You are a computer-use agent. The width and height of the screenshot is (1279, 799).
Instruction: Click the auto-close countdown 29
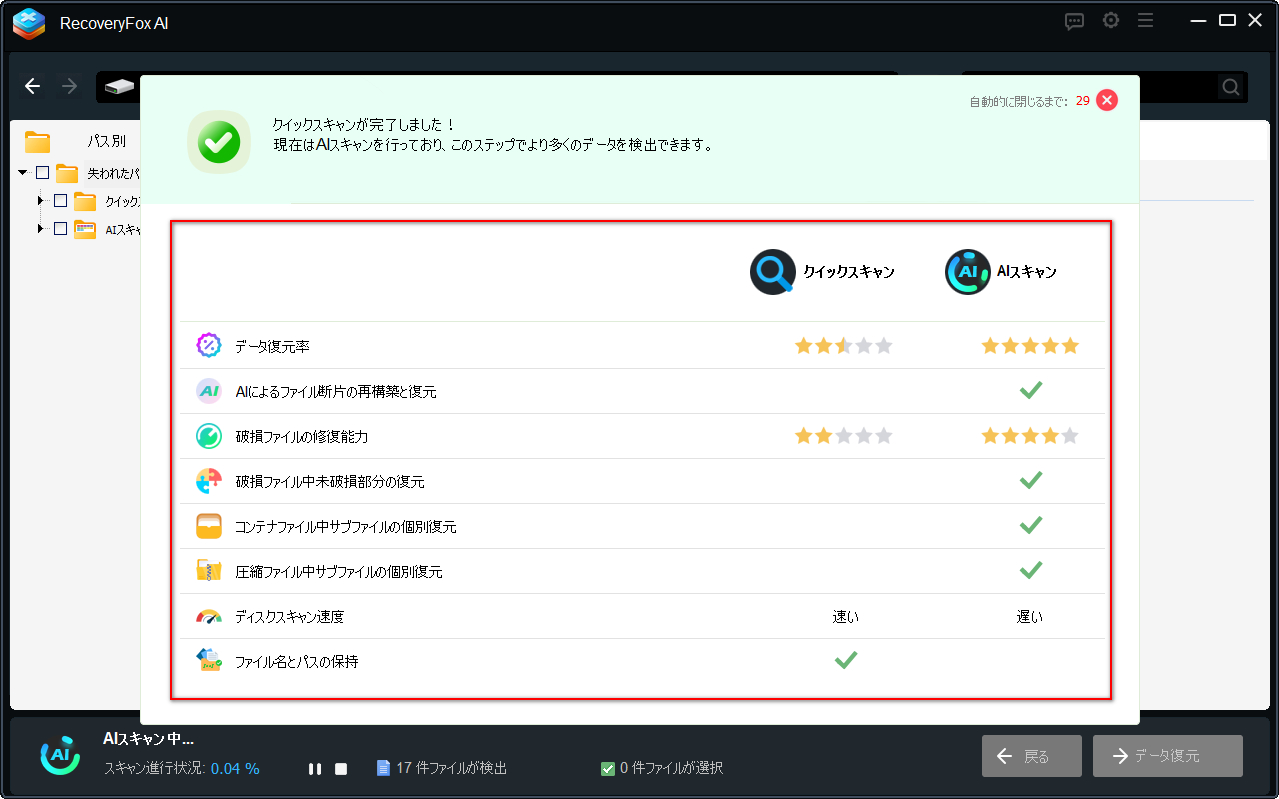coord(1083,101)
